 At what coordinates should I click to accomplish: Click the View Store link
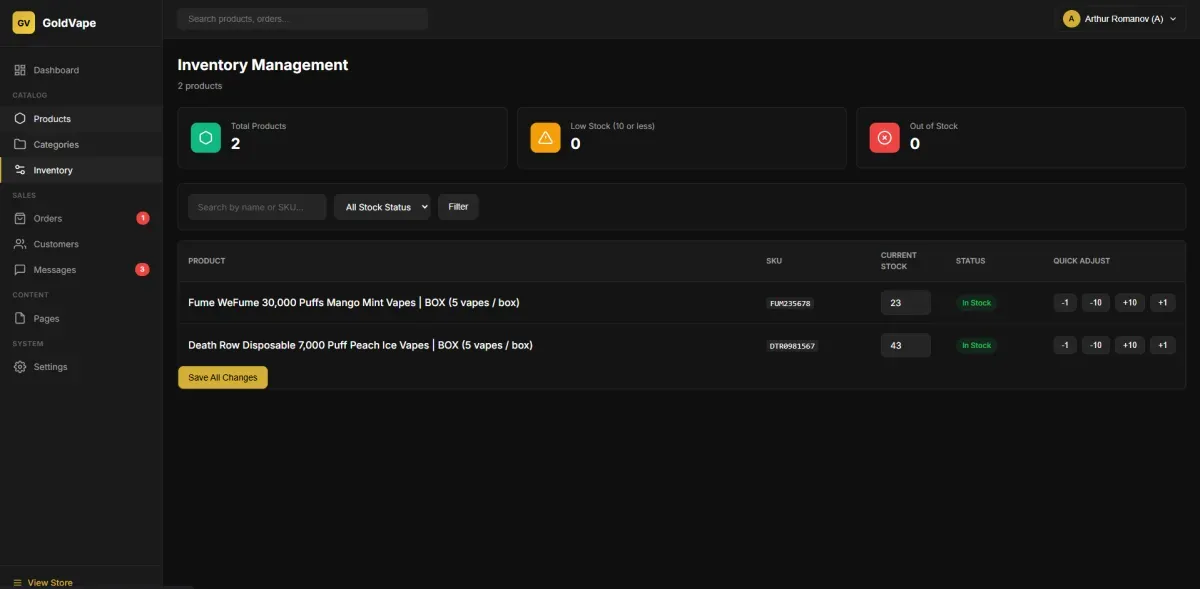point(49,582)
